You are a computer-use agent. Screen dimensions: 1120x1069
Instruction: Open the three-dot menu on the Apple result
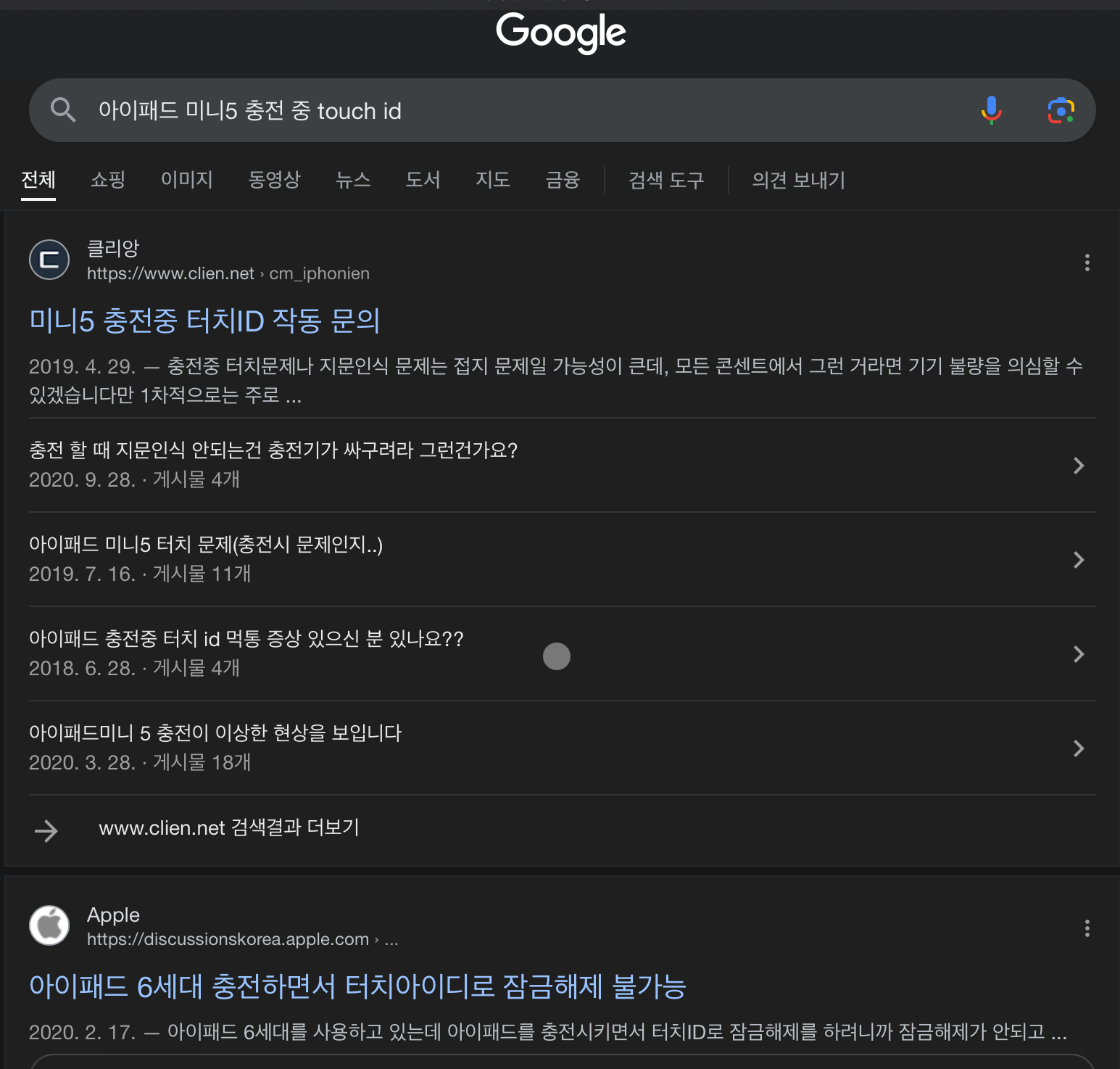pyautogui.click(x=1087, y=928)
